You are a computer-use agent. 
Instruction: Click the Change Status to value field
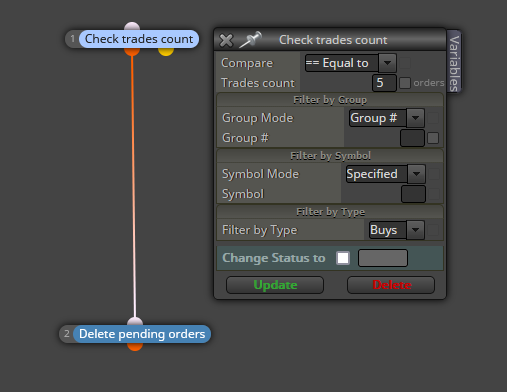pyautogui.click(x=383, y=258)
